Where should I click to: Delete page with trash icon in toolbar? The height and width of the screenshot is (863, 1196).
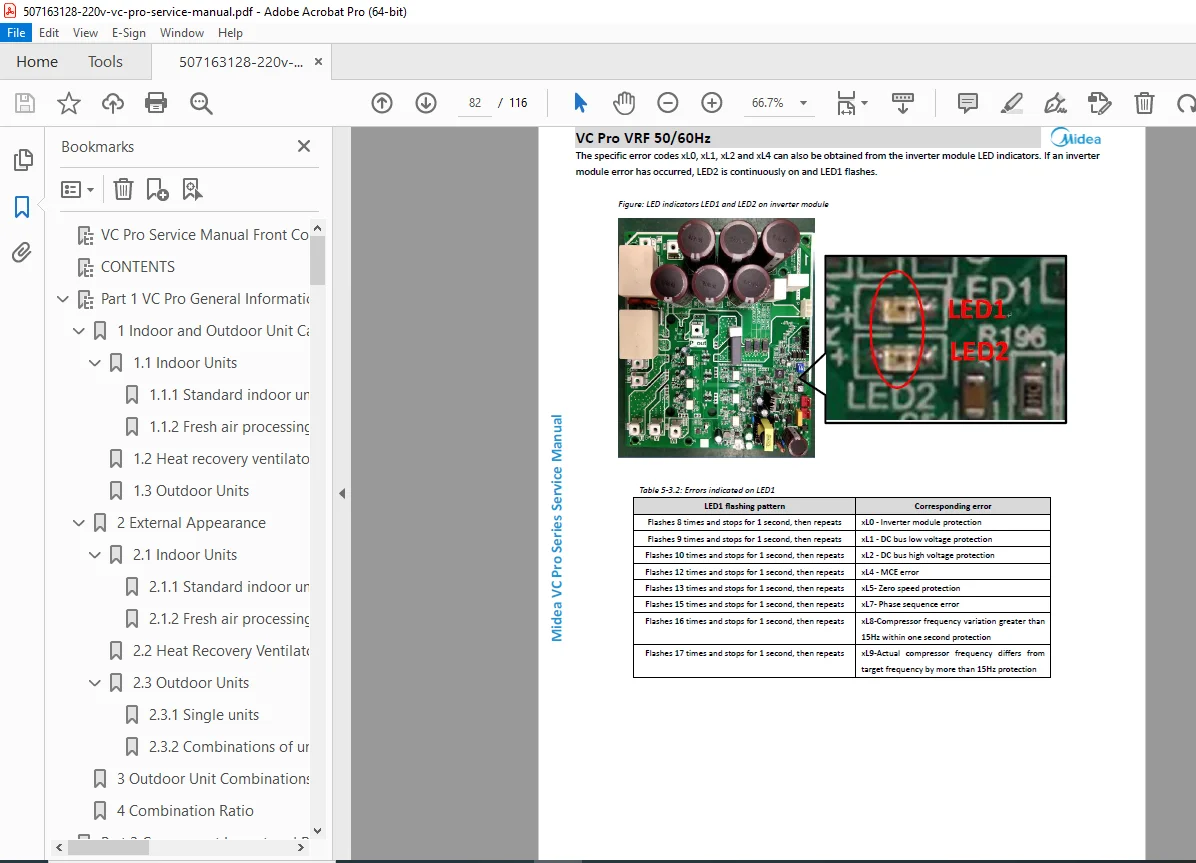click(1144, 103)
